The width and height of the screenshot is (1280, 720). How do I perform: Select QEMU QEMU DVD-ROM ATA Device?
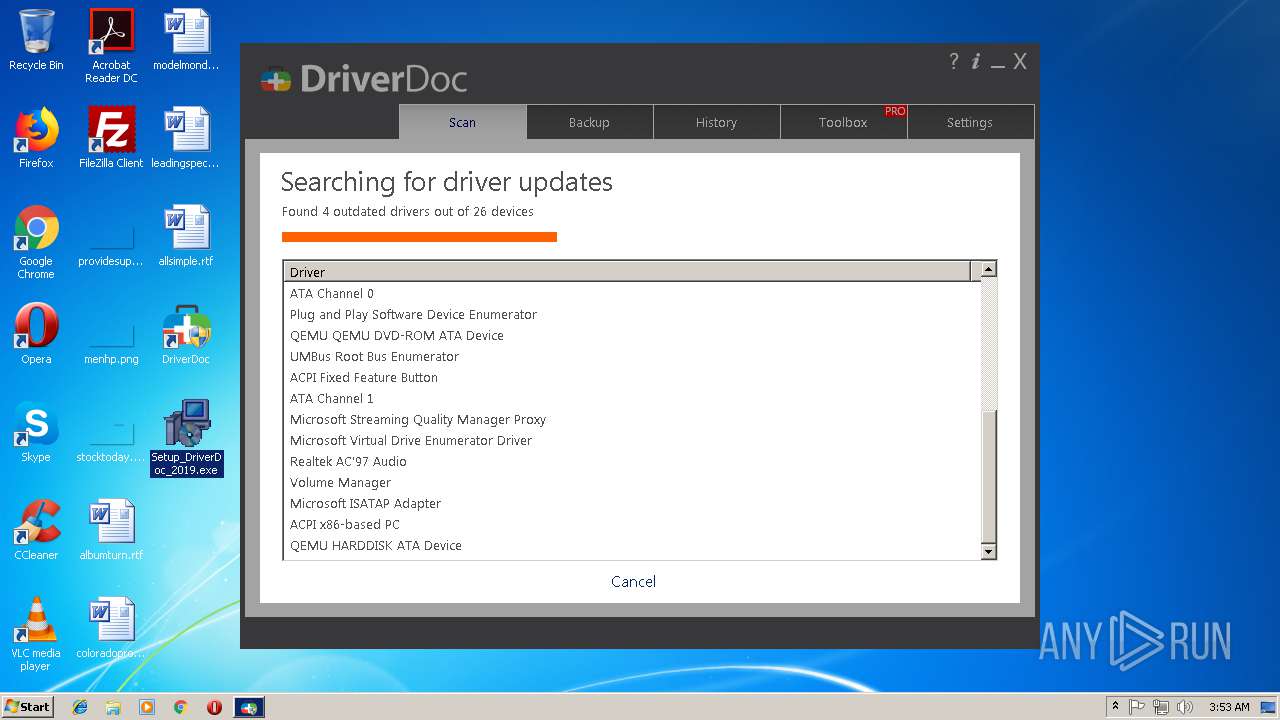(631, 335)
